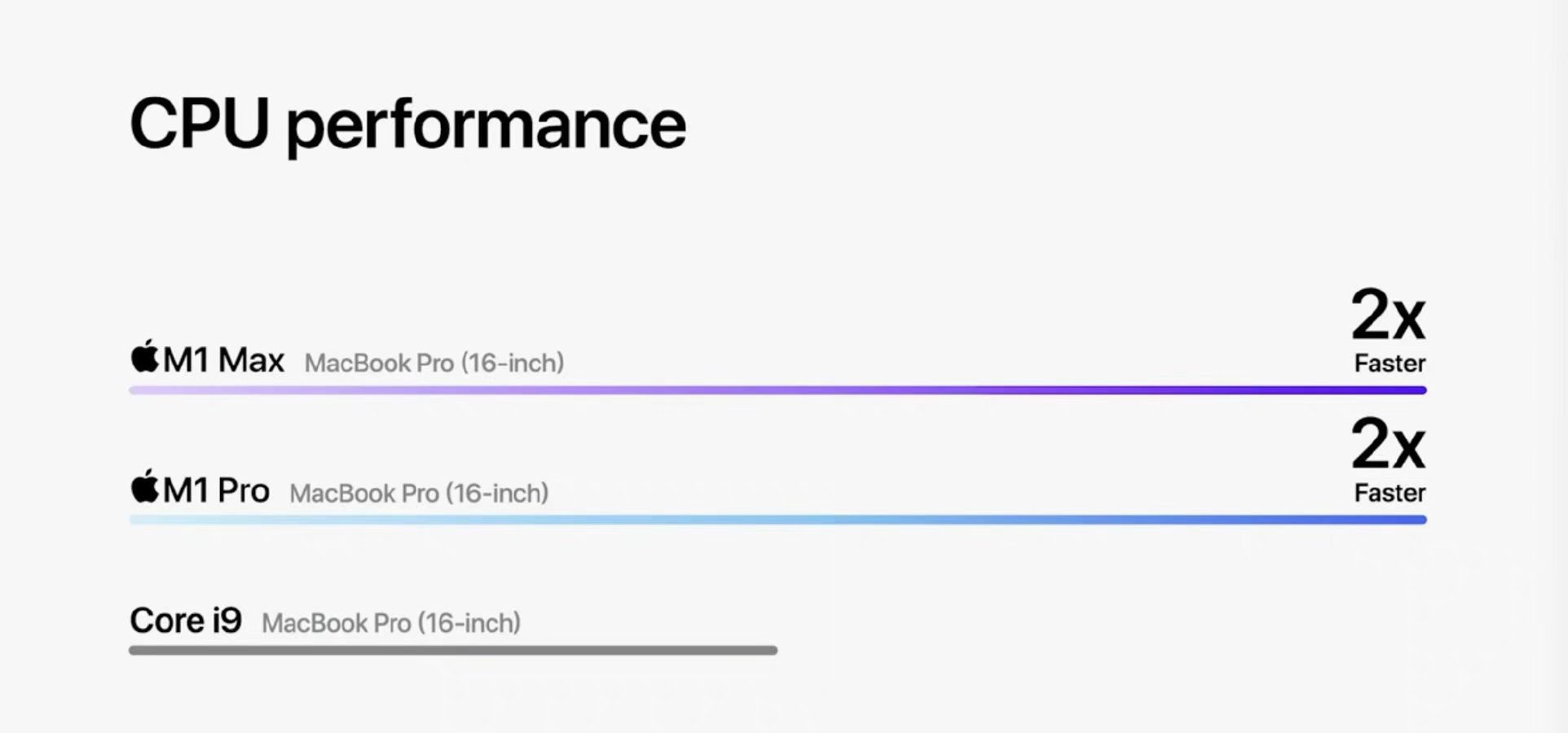The width and height of the screenshot is (1568, 733).
Task: Select the word CPU in the title
Action: point(200,124)
